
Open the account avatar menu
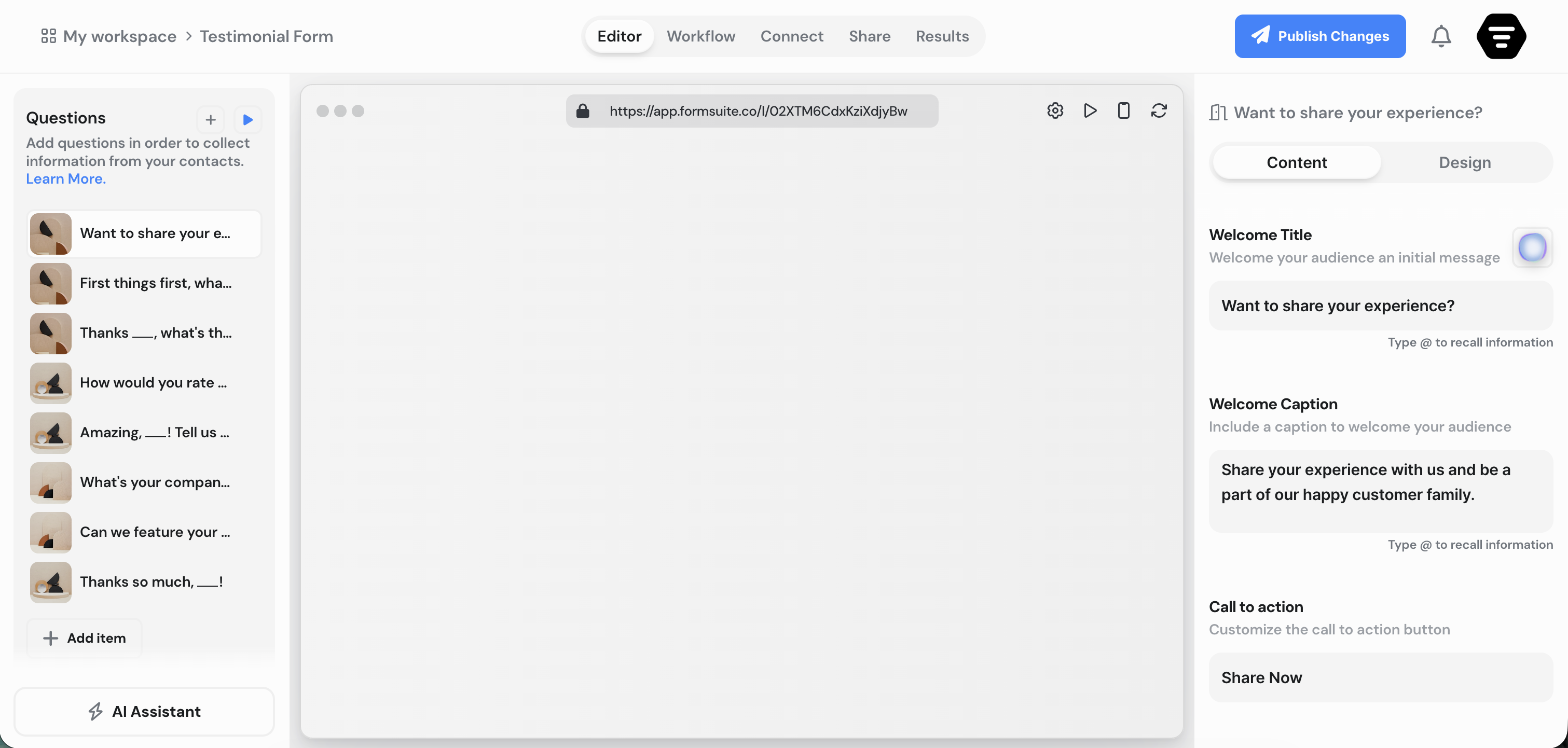click(x=1501, y=36)
